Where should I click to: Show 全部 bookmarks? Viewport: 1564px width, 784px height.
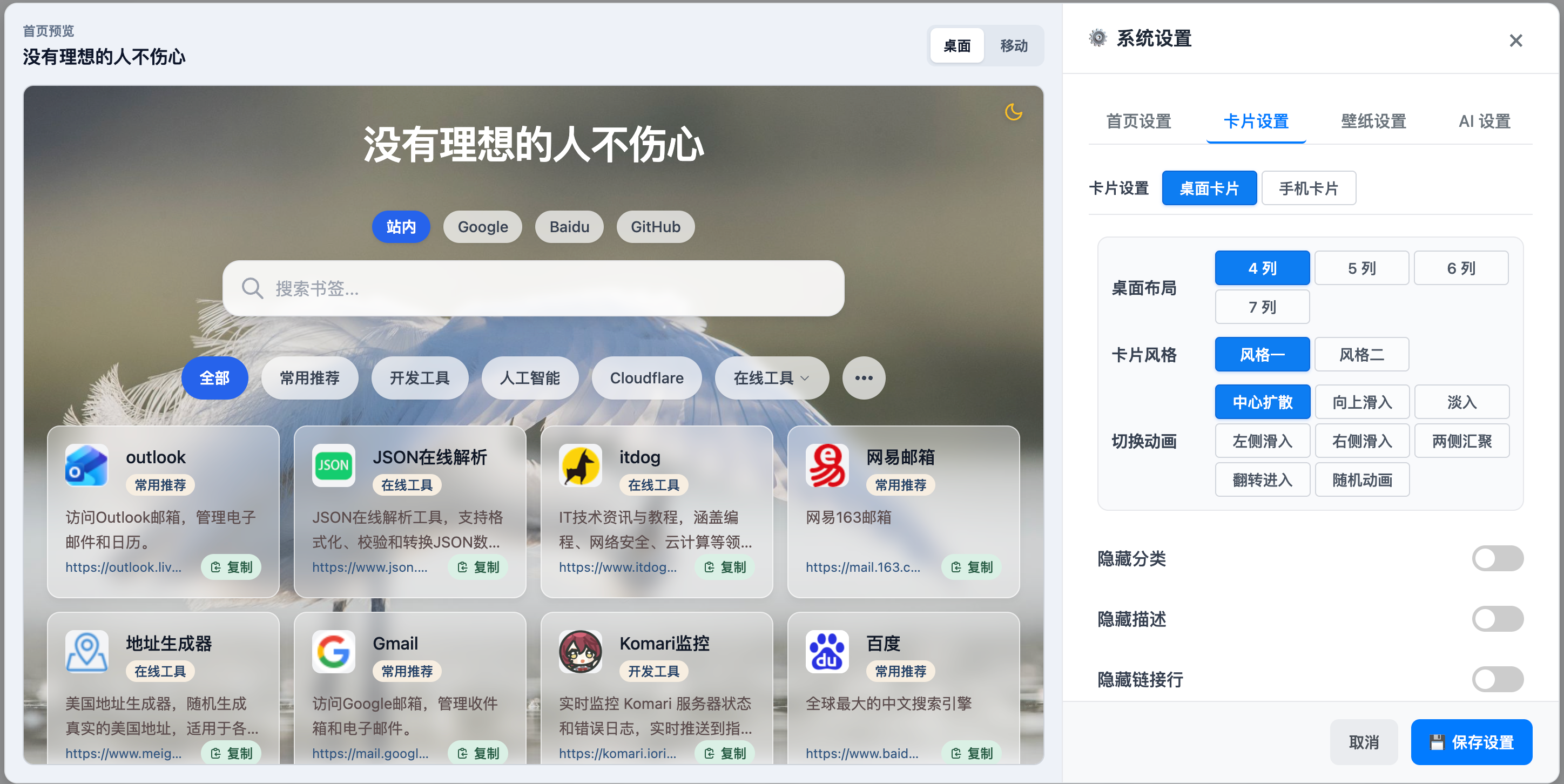pyautogui.click(x=214, y=378)
